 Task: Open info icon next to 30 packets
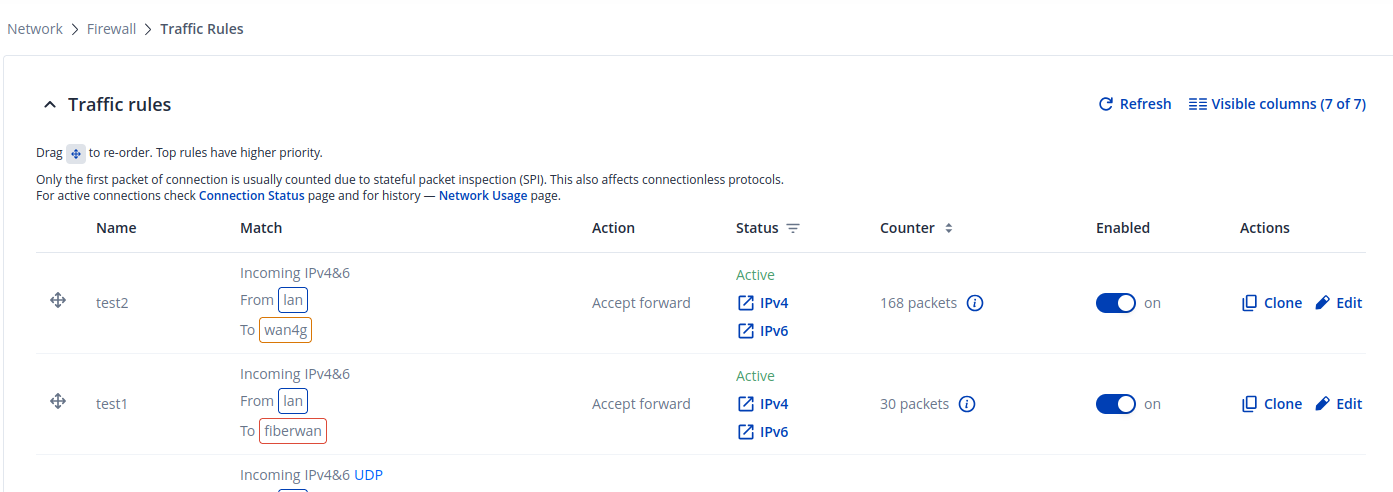click(967, 404)
